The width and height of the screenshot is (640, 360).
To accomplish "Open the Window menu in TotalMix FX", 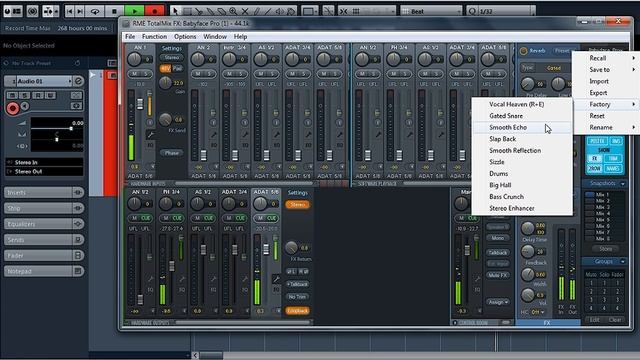I will [x=215, y=36].
